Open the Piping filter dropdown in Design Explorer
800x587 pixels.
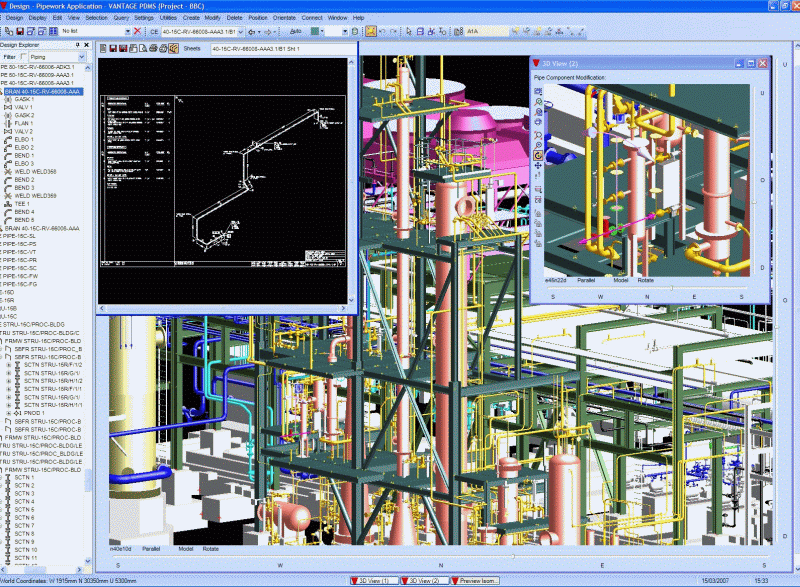click(x=81, y=57)
